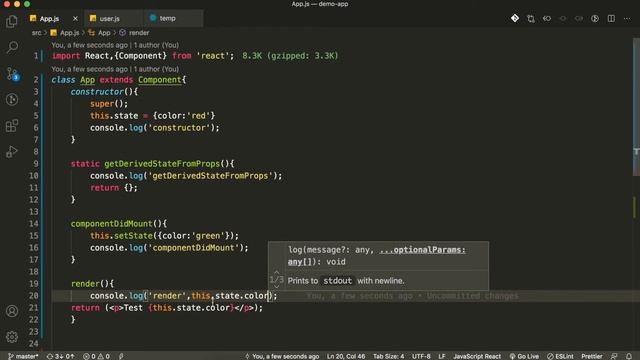Click Ln 20, Col 46 cursor position

pos(346,356)
